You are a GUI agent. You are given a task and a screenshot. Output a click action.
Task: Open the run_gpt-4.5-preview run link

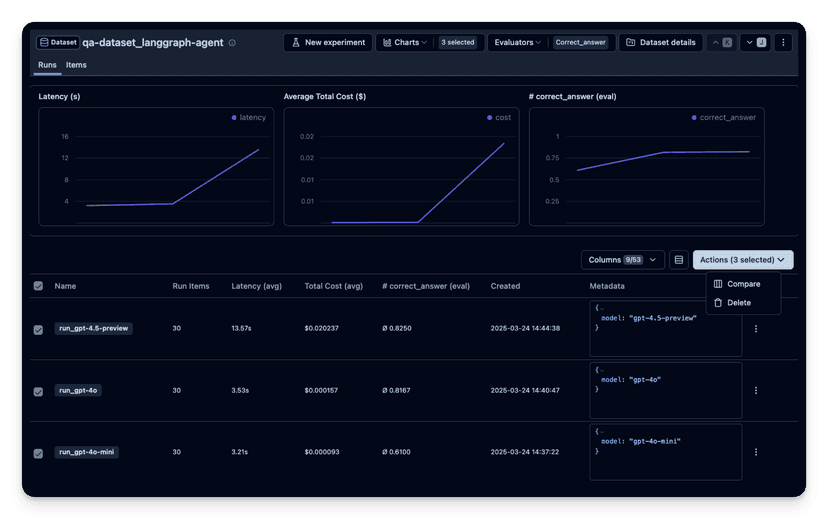pos(93,328)
